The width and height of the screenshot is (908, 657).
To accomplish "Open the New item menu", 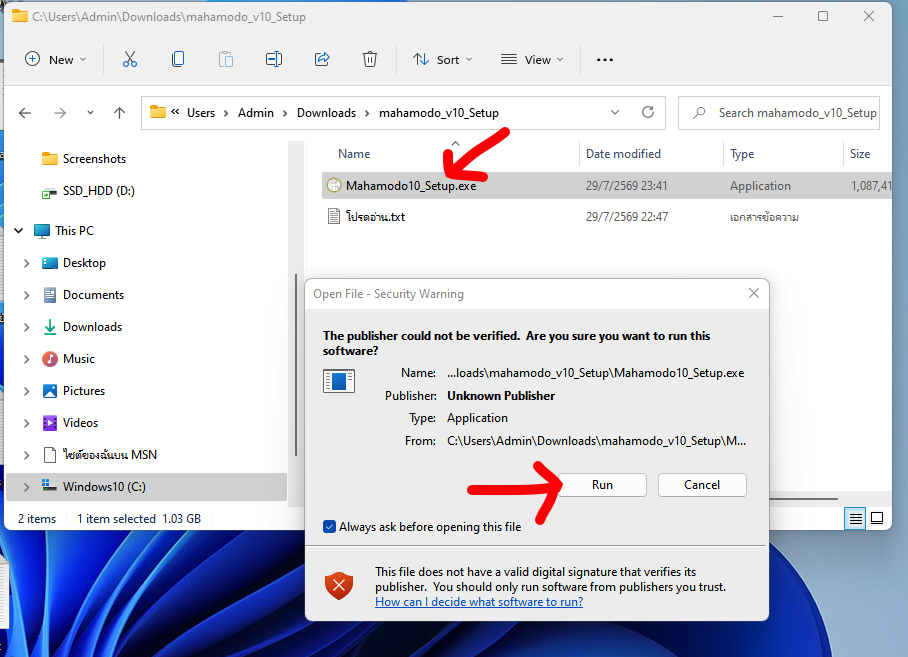I will (56, 60).
